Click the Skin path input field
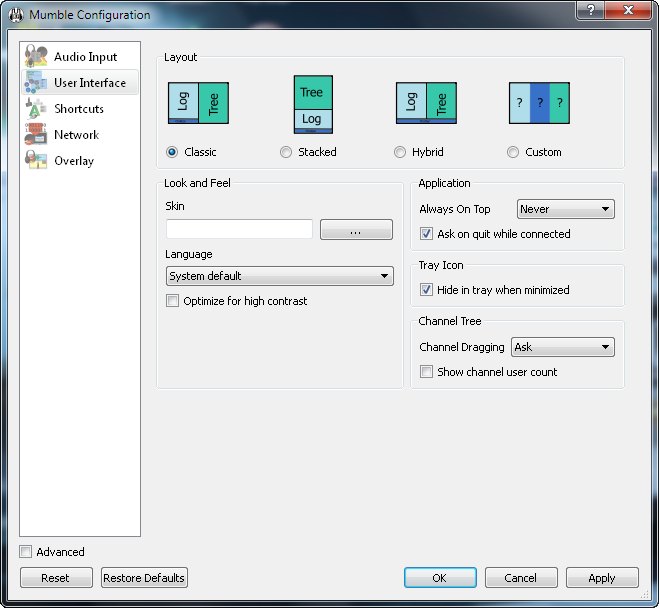Screen dimensions: 659x608 (239, 229)
